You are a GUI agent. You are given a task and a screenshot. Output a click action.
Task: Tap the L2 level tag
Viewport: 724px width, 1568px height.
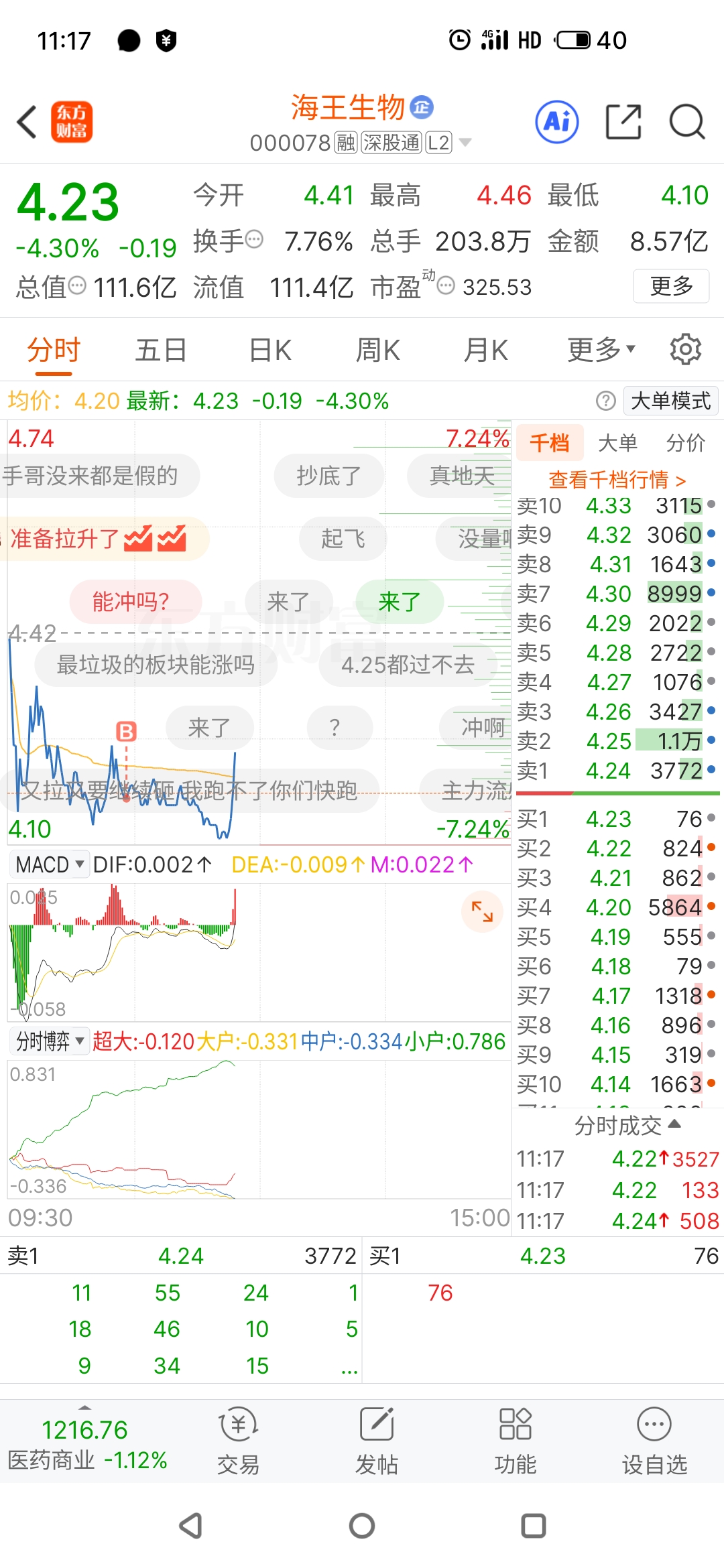(438, 143)
